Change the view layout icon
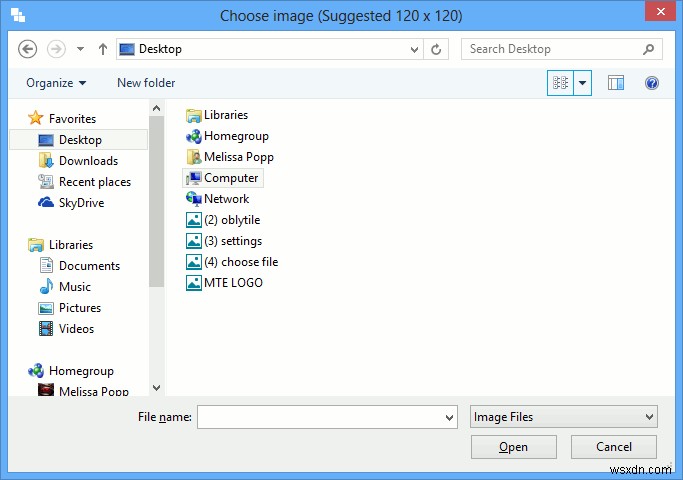The width and height of the screenshot is (683, 480). click(560, 82)
